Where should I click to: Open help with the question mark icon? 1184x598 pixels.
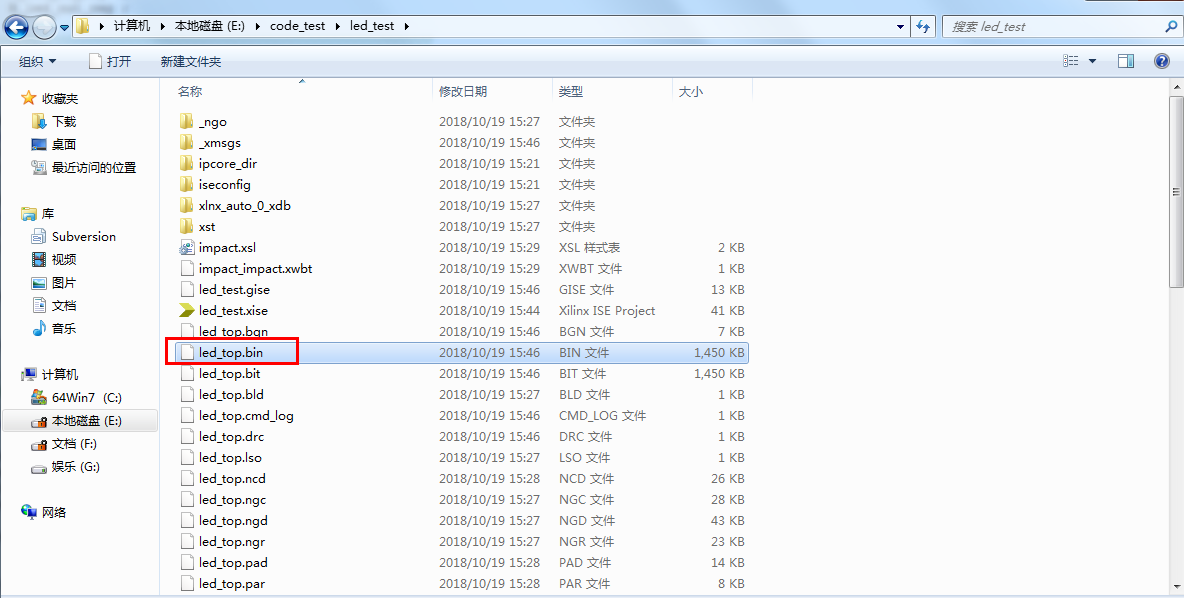click(1162, 61)
